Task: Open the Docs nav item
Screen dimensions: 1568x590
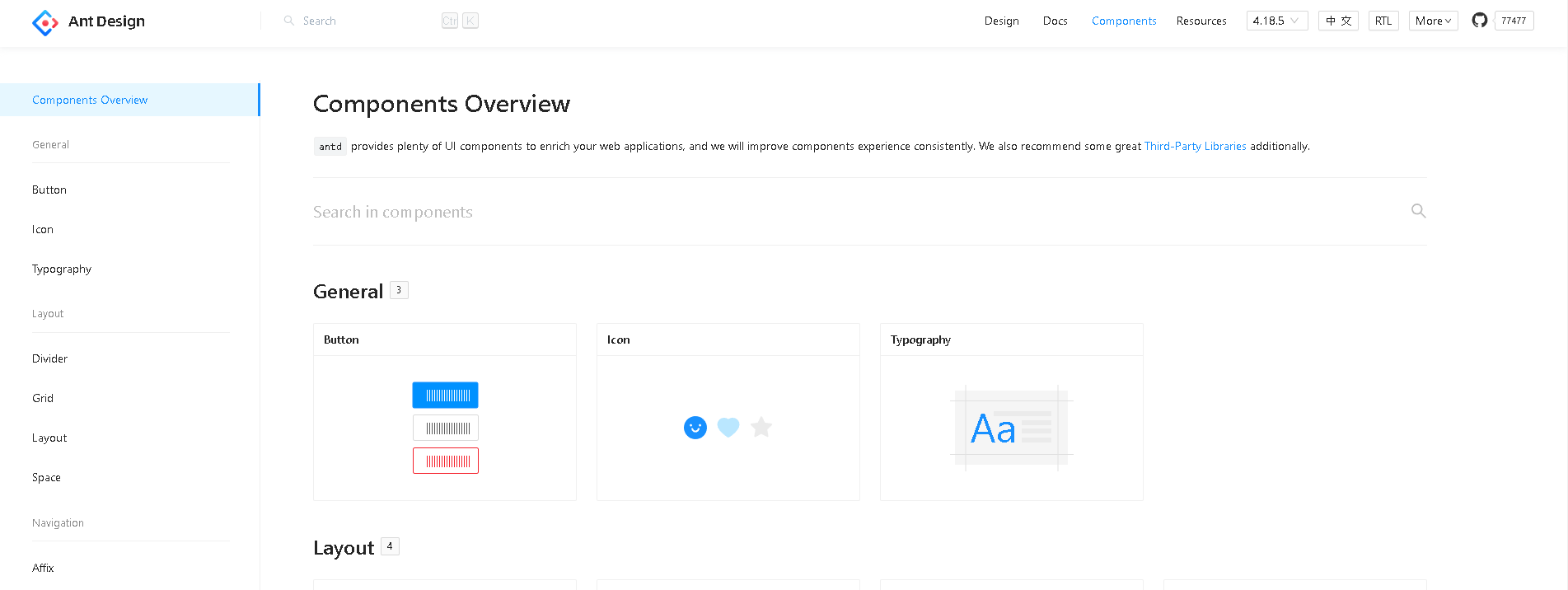Action: click(1055, 21)
